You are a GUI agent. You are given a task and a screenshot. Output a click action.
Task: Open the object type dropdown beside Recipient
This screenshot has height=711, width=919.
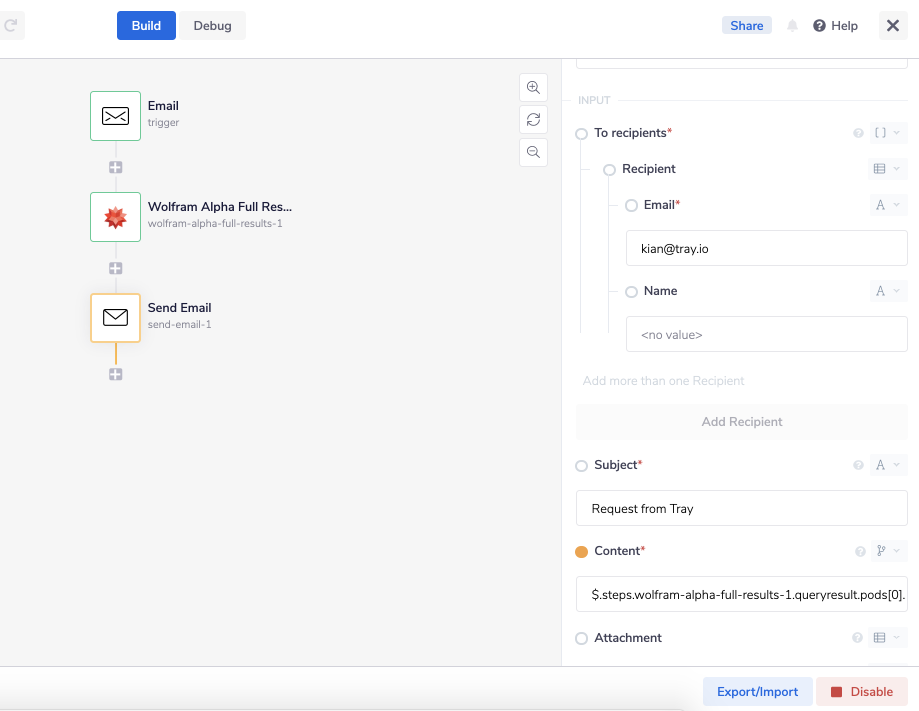point(886,169)
